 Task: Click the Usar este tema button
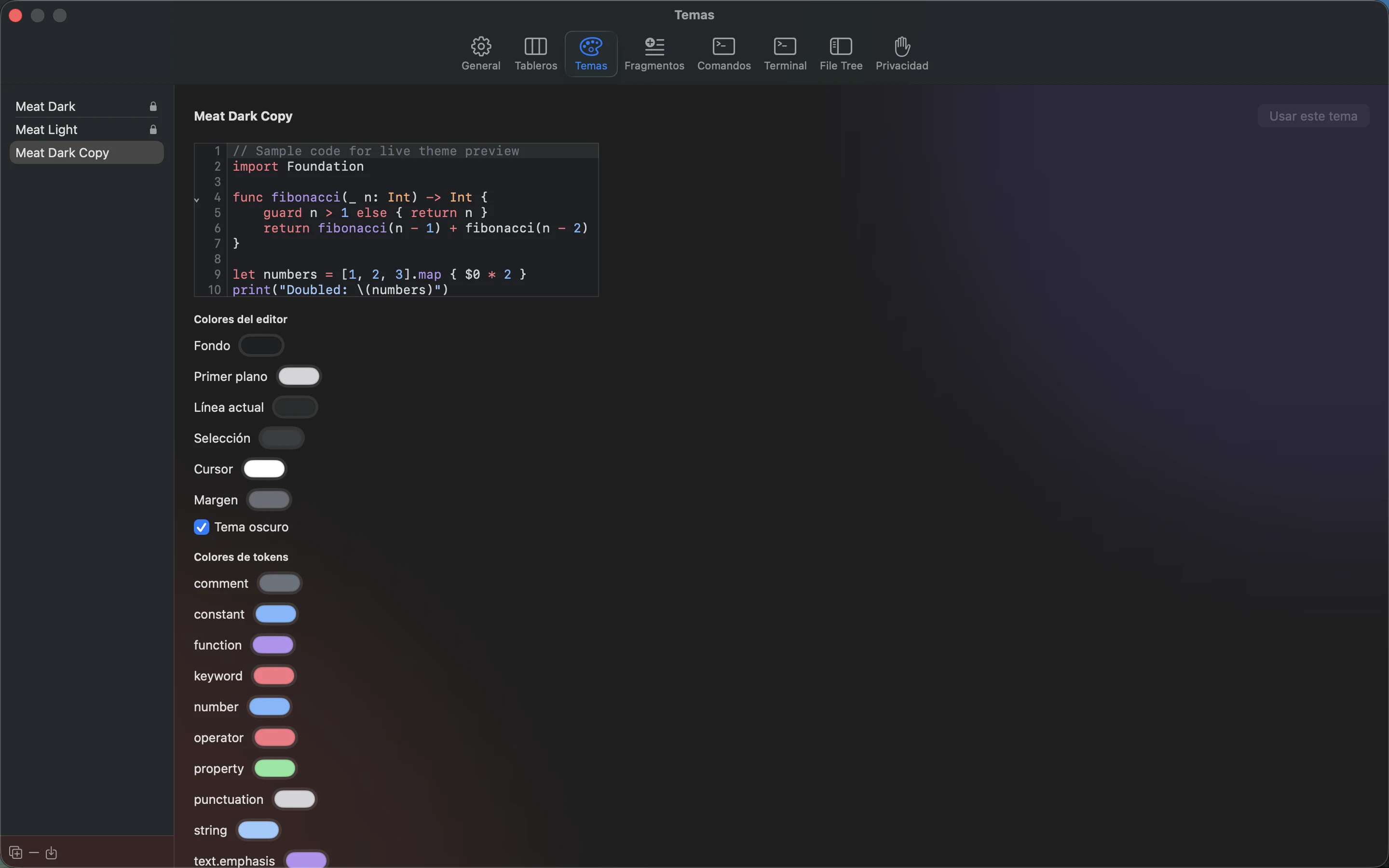coord(1313,116)
